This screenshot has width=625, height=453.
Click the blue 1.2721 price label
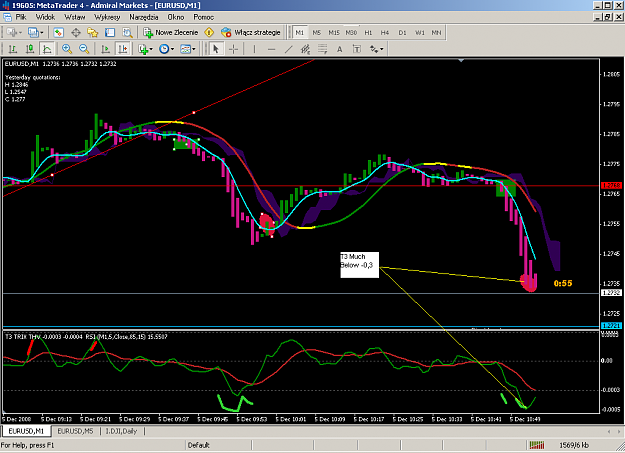click(611, 326)
